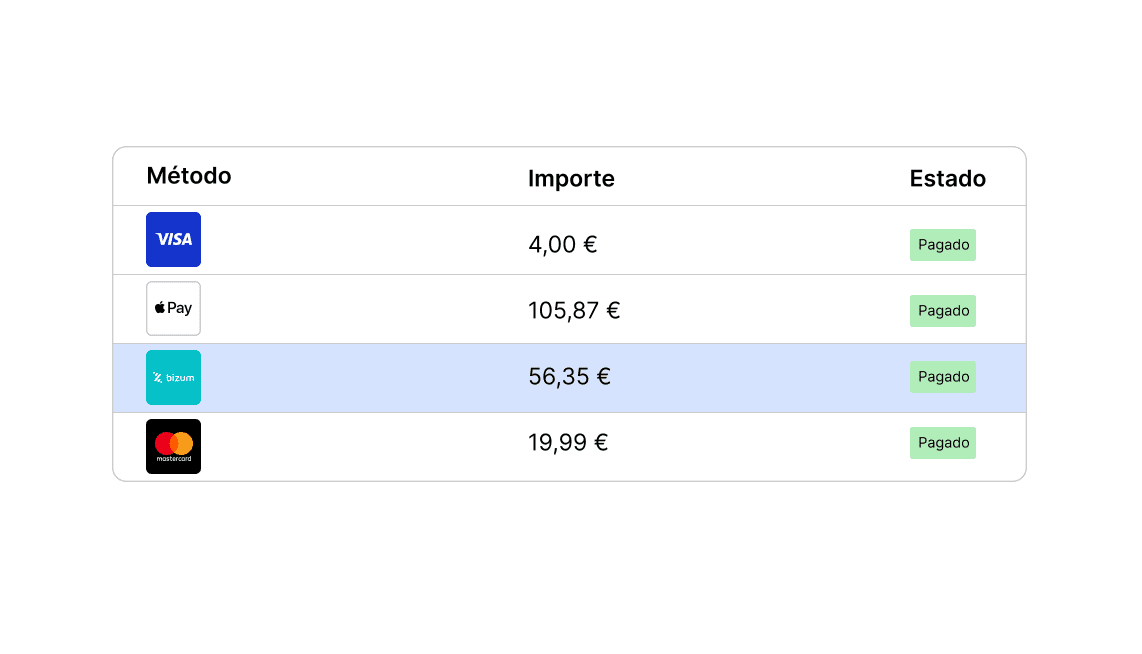
Task: Select blank space between 4,00 € and Pagado
Action: click(x=750, y=244)
